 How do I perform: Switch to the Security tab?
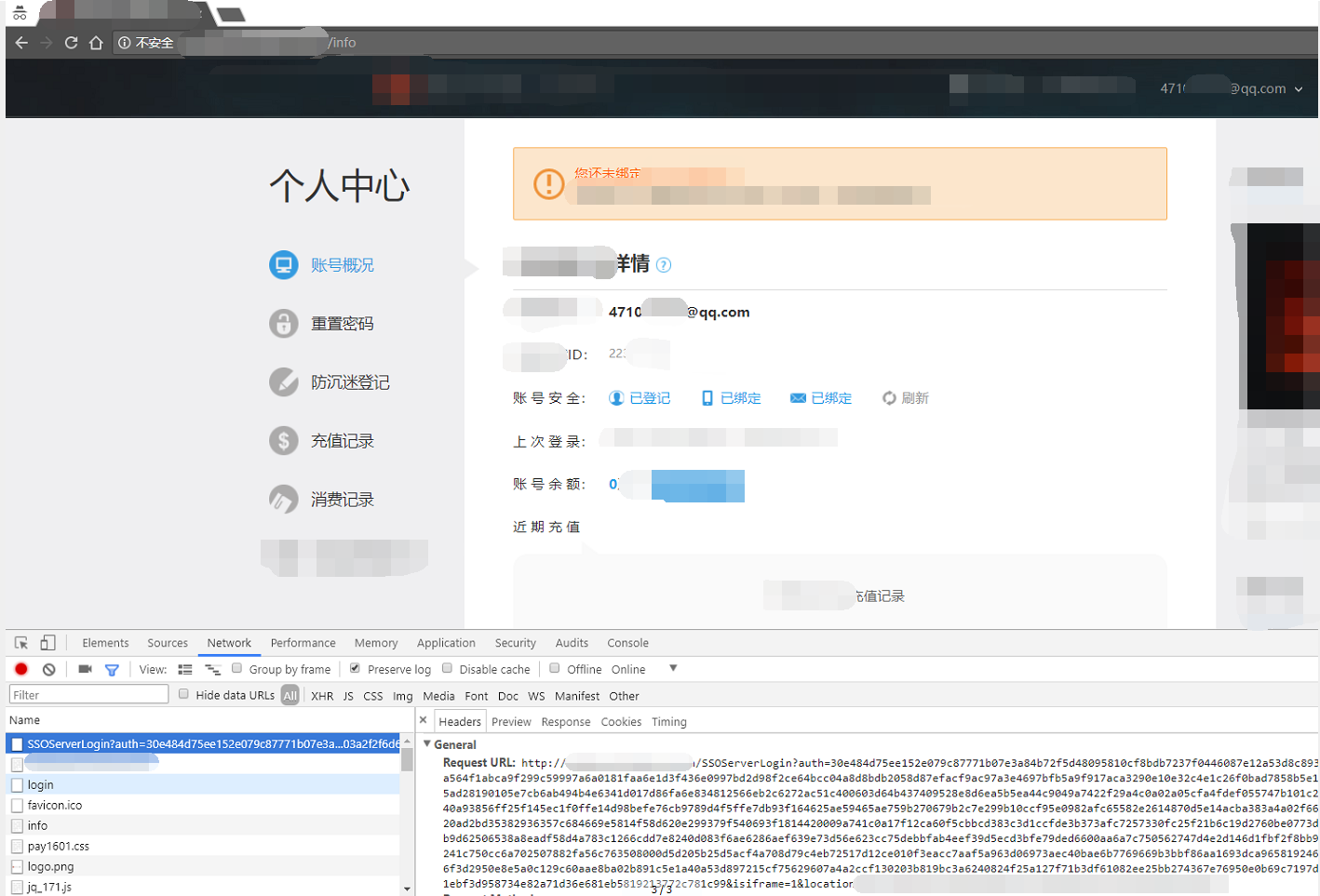516,643
